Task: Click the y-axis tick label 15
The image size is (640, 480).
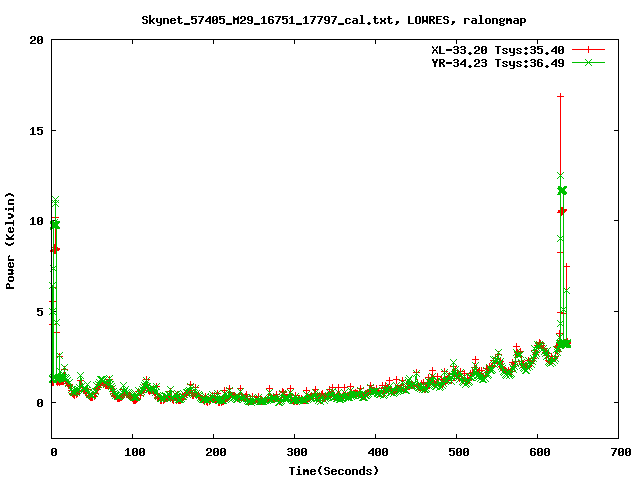Action: (x=36, y=131)
